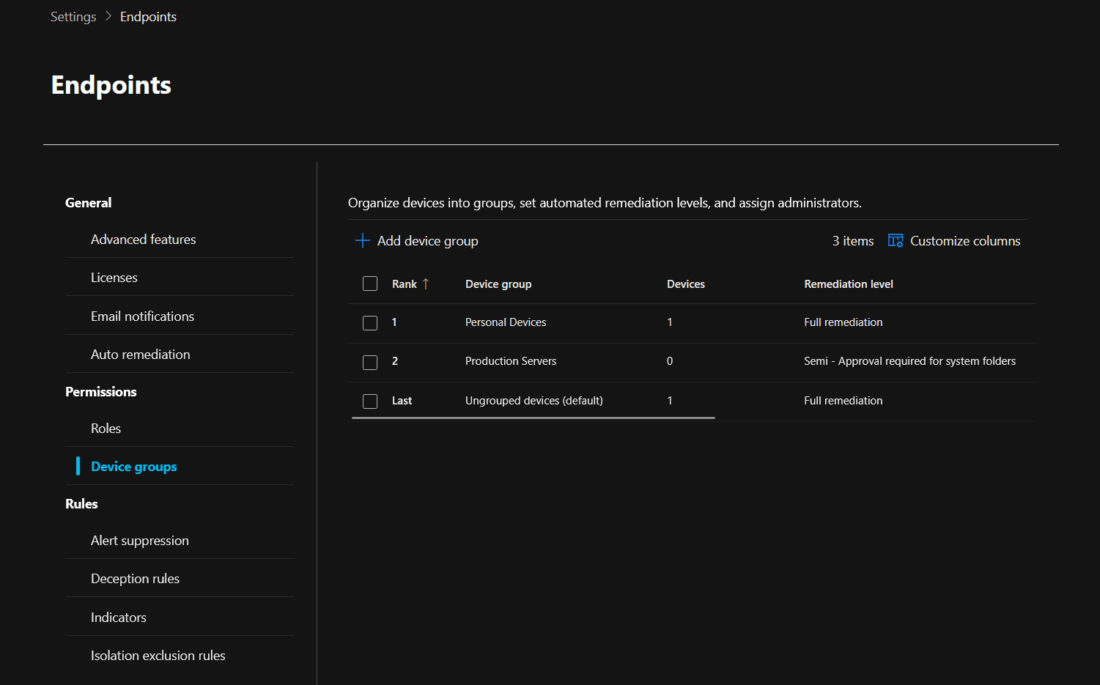Check the Ungrouped devices row checkbox

(370, 401)
